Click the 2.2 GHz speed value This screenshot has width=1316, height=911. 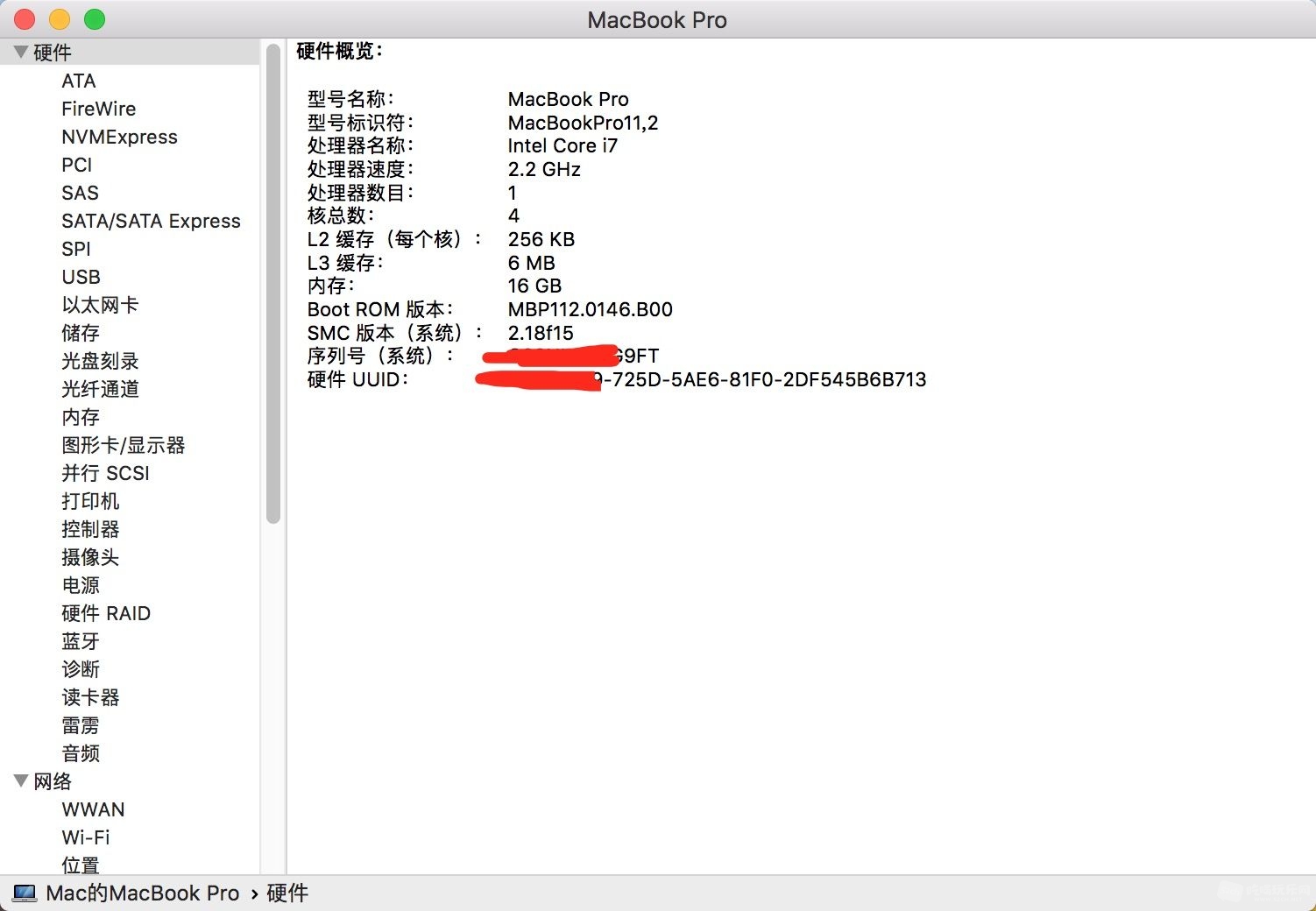tap(544, 169)
